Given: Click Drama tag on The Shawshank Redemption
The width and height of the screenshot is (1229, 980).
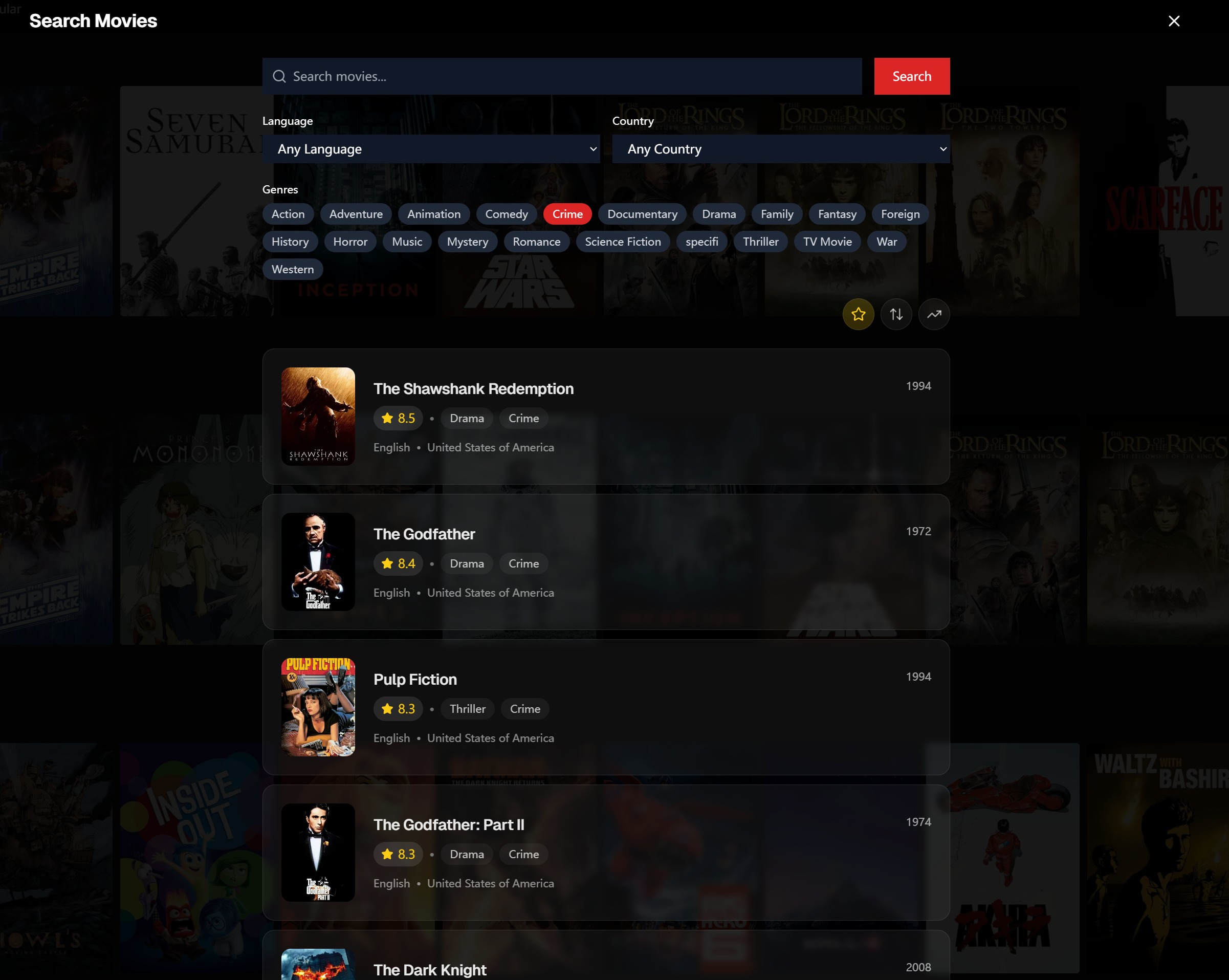Looking at the screenshot, I should (467, 419).
